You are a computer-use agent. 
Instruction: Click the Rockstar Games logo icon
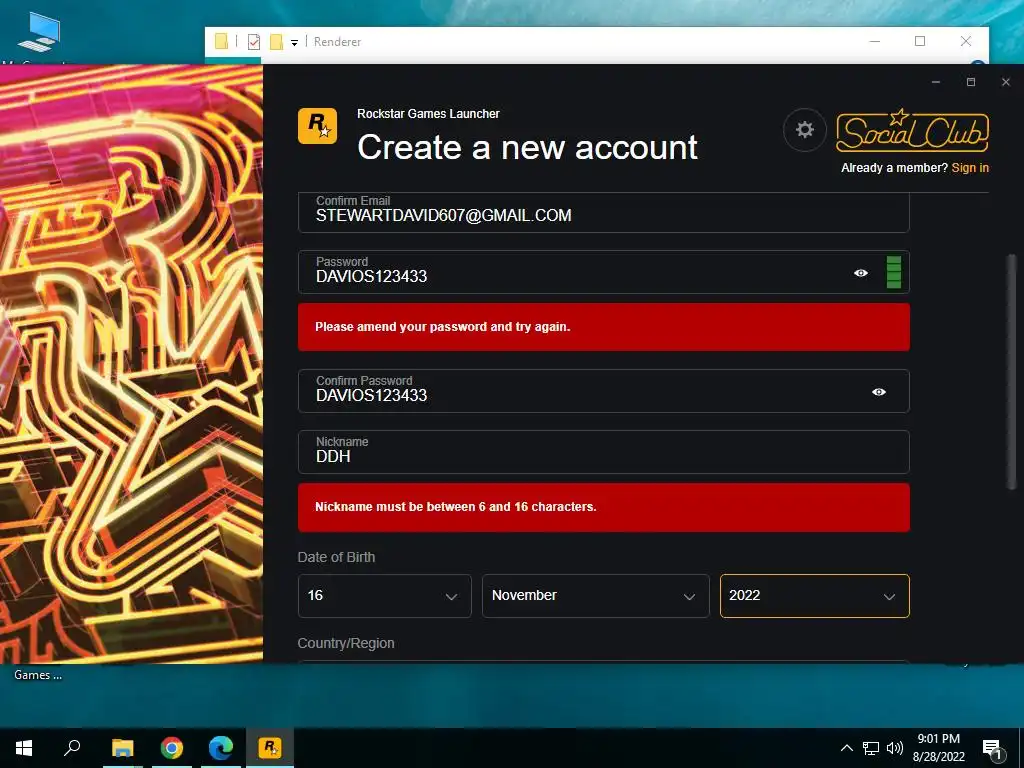tap(317, 125)
